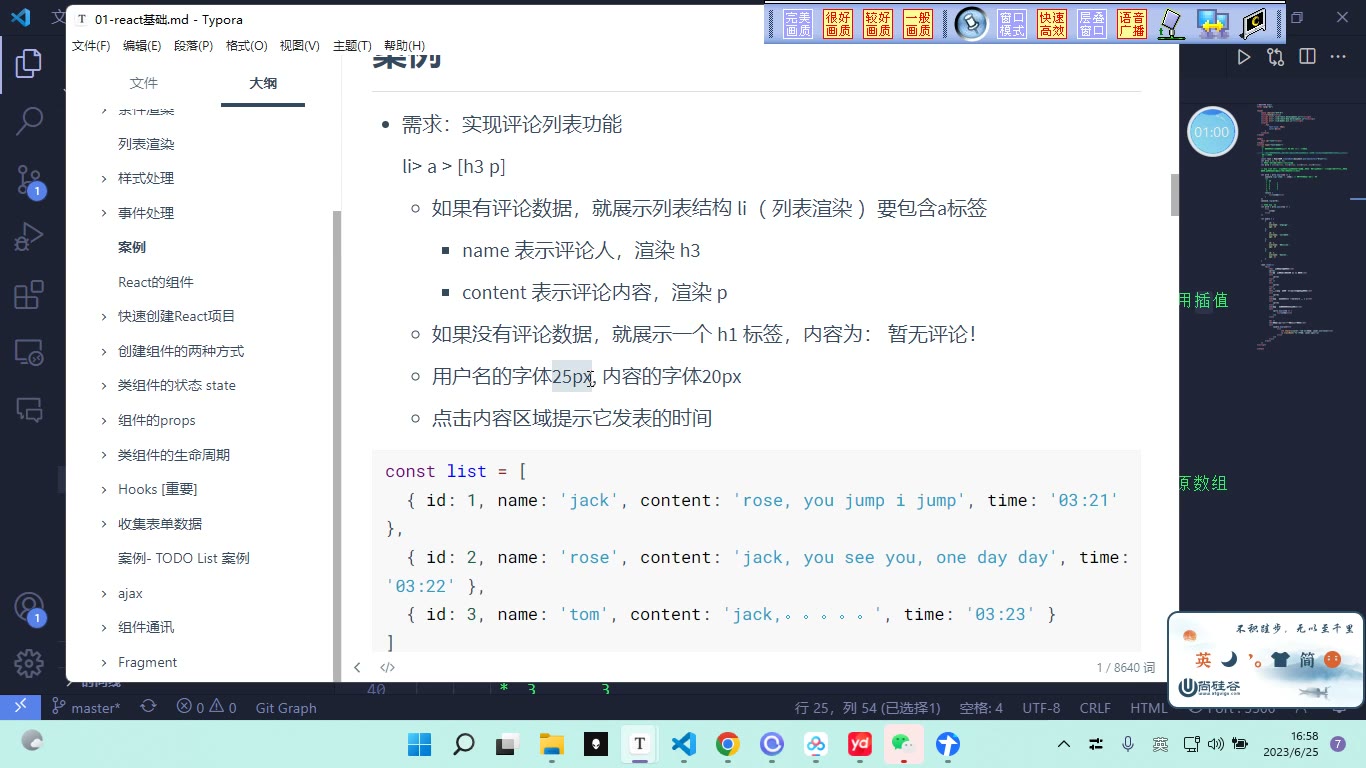Open Google Chrome from taskbar

click(727, 744)
